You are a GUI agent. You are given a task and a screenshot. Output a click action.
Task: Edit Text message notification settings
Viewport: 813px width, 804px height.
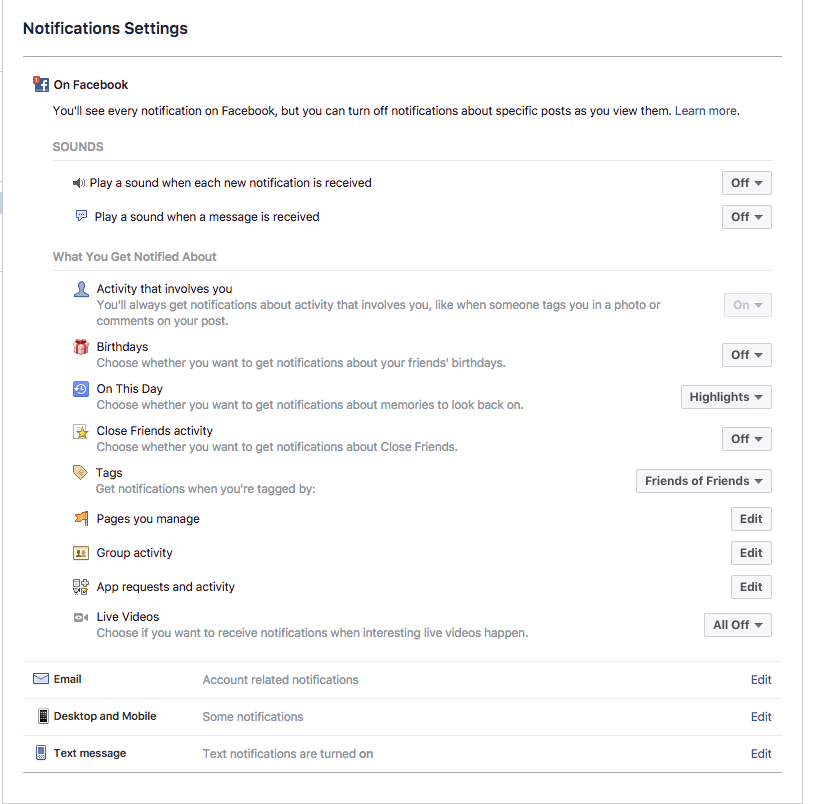pos(761,754)
